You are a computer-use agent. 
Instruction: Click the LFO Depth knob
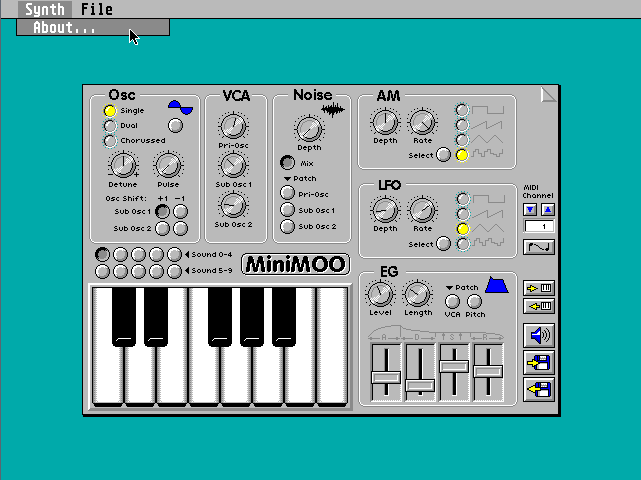click(x=385, y=210)
